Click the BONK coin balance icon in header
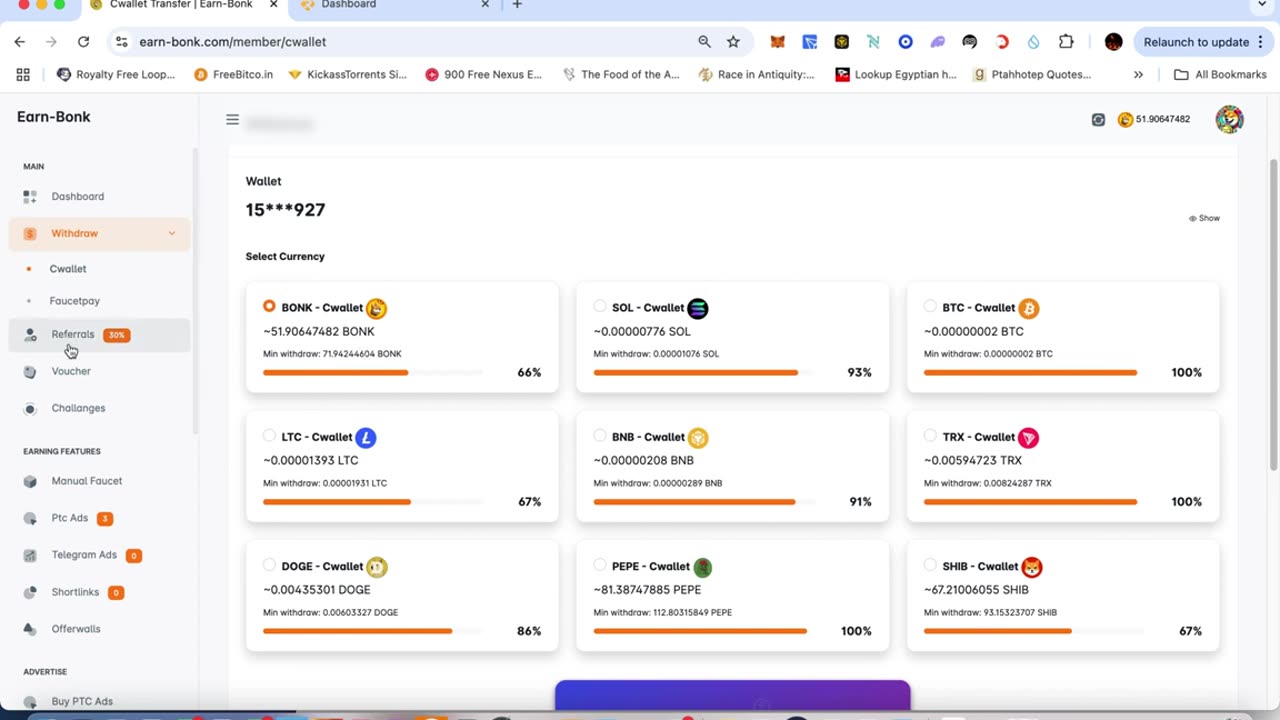 coord(1125,120)
